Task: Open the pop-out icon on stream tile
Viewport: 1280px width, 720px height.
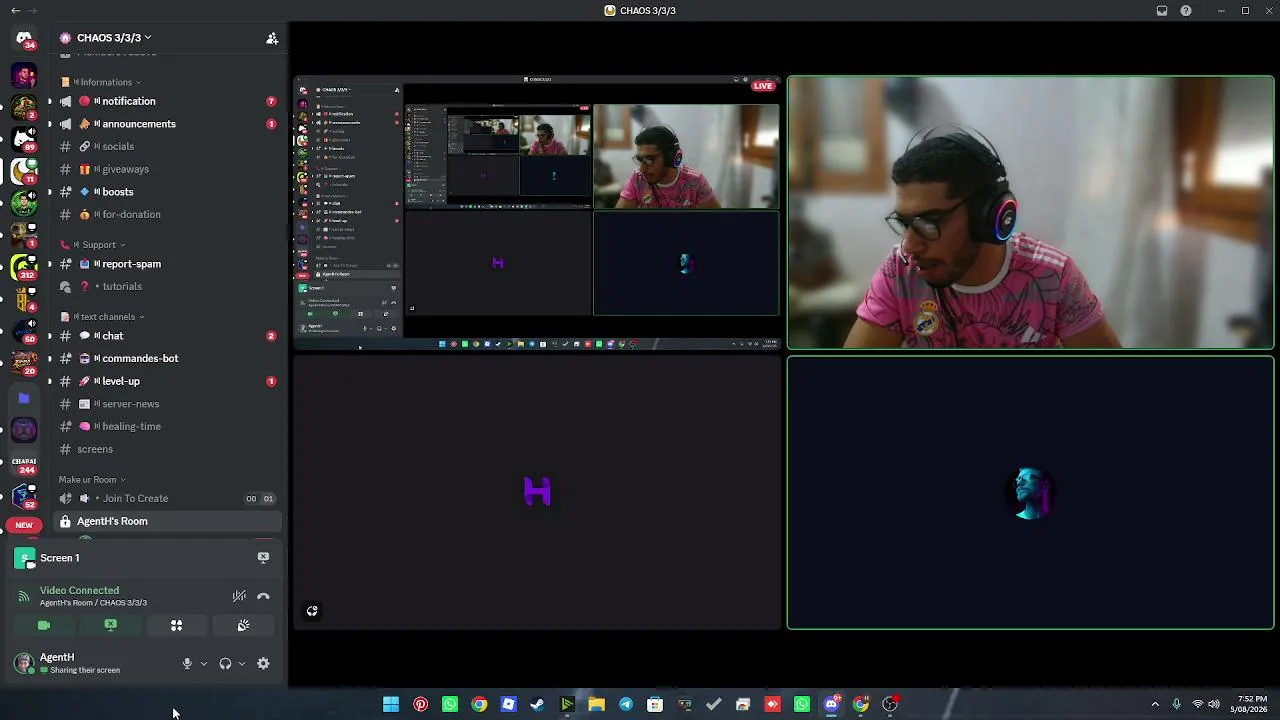Action: tap(312, 611)
